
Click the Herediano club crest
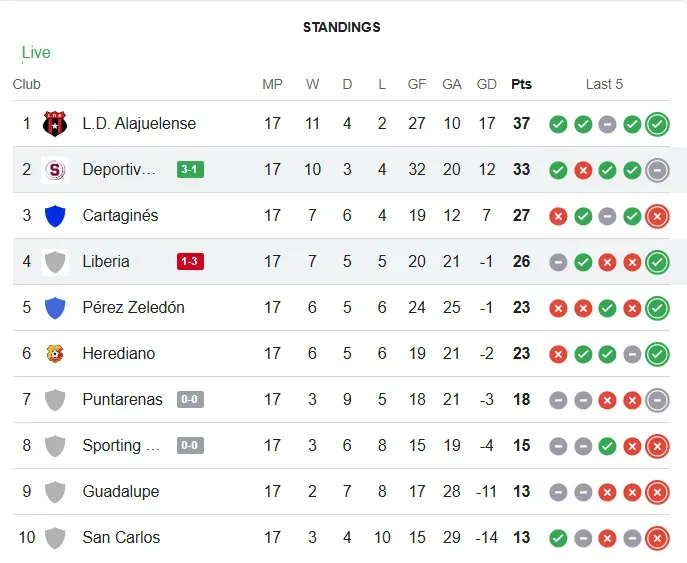[55, 354]
